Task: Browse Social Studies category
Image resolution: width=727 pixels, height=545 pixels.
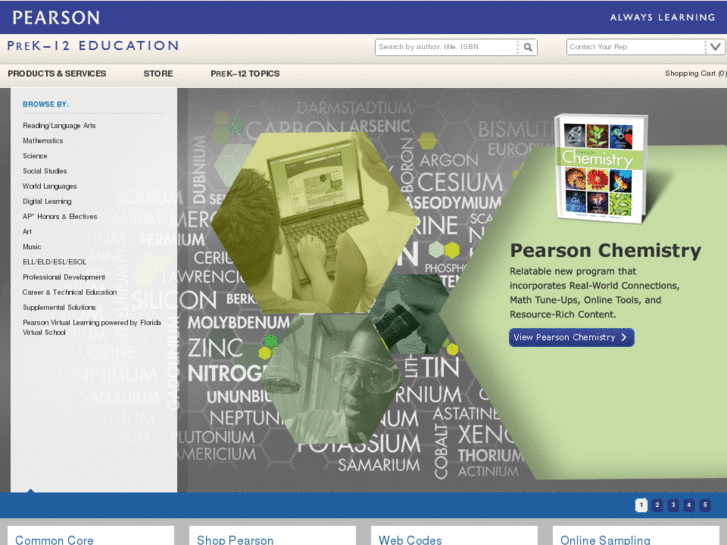Action: pos(45,171)
